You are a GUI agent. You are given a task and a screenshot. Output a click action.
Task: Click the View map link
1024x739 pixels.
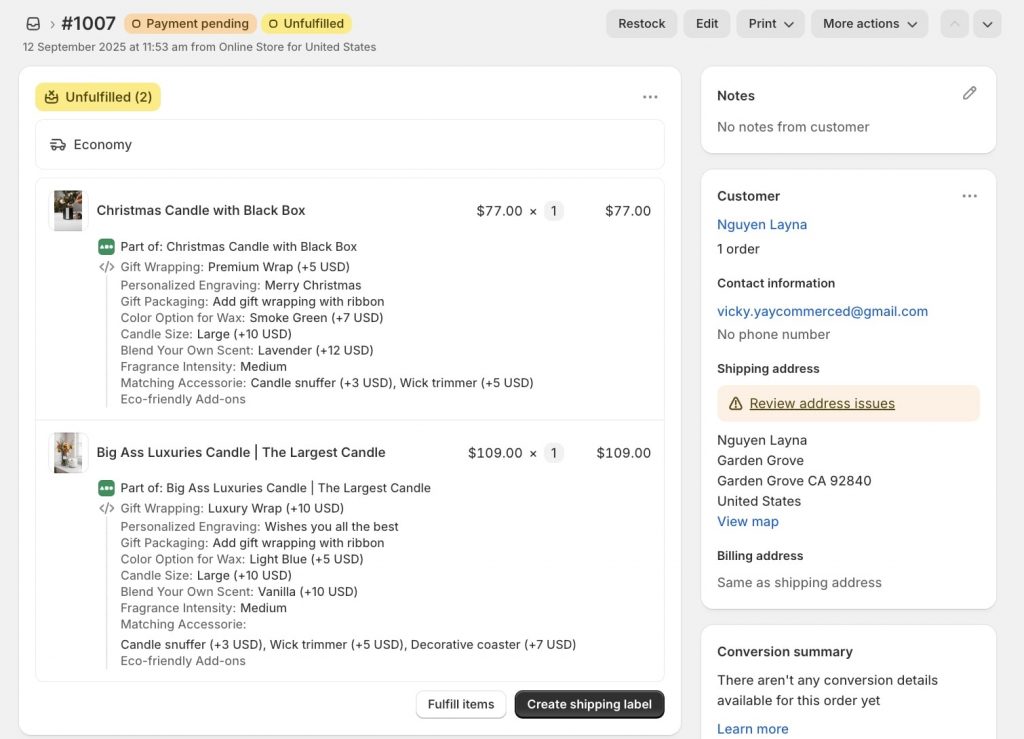[x=747, y=522]
